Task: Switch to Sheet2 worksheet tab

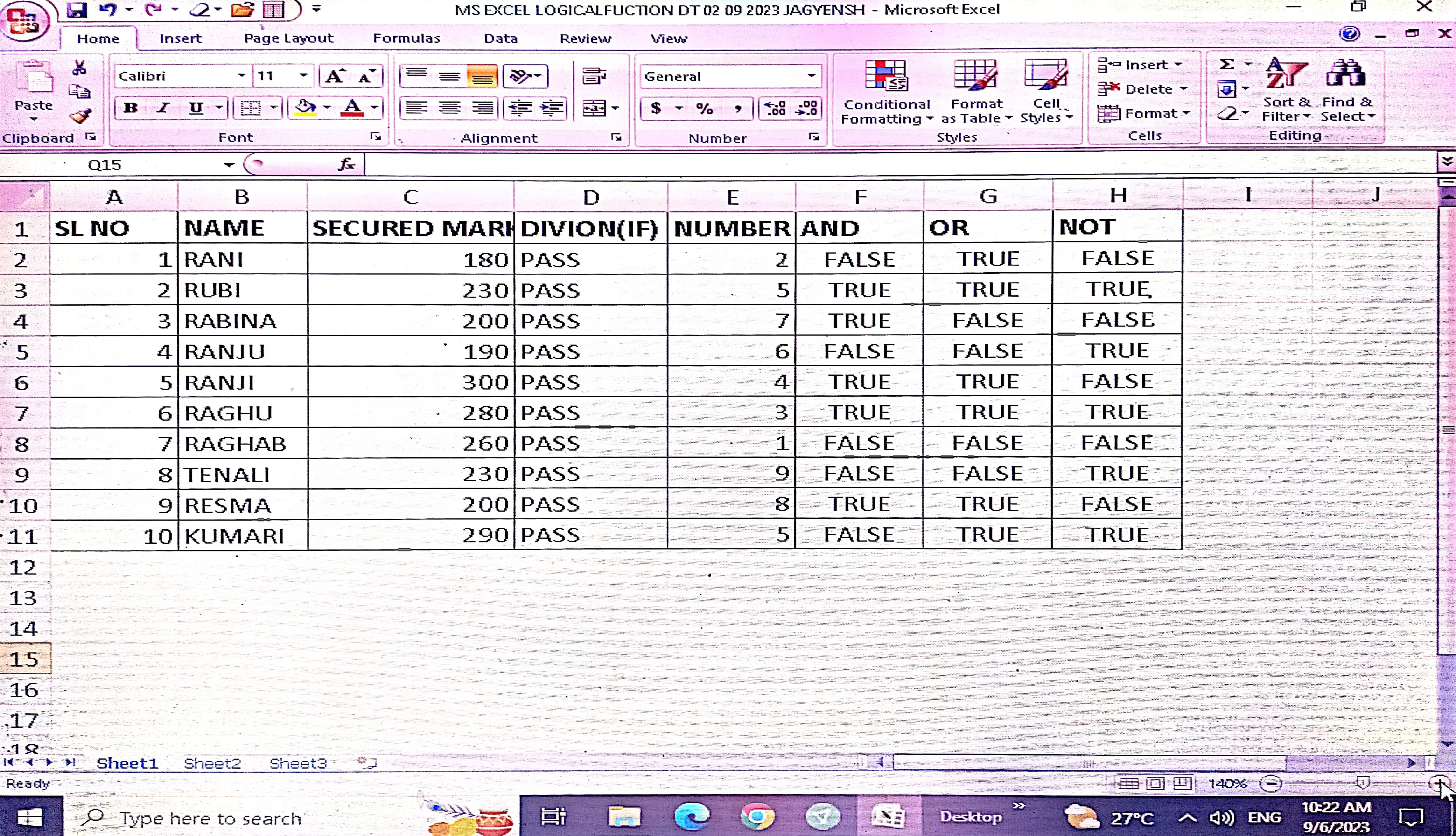Action: pyautogui.click(x=212, y=763)
